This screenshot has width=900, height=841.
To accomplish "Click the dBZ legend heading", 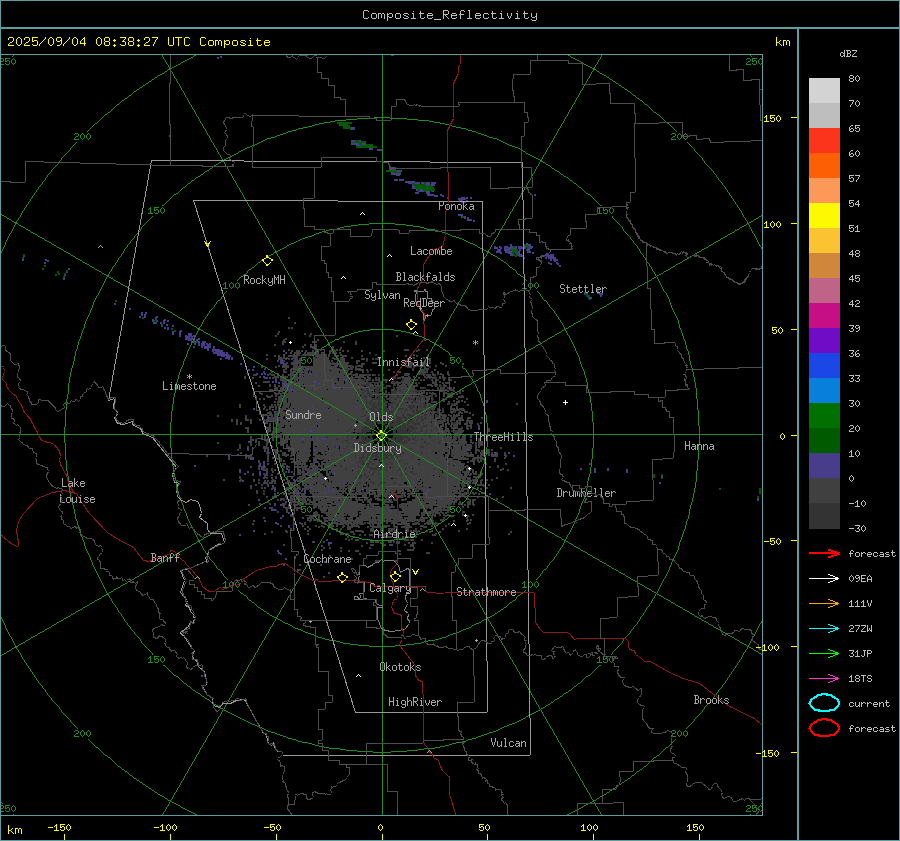I will click(848, 53).
